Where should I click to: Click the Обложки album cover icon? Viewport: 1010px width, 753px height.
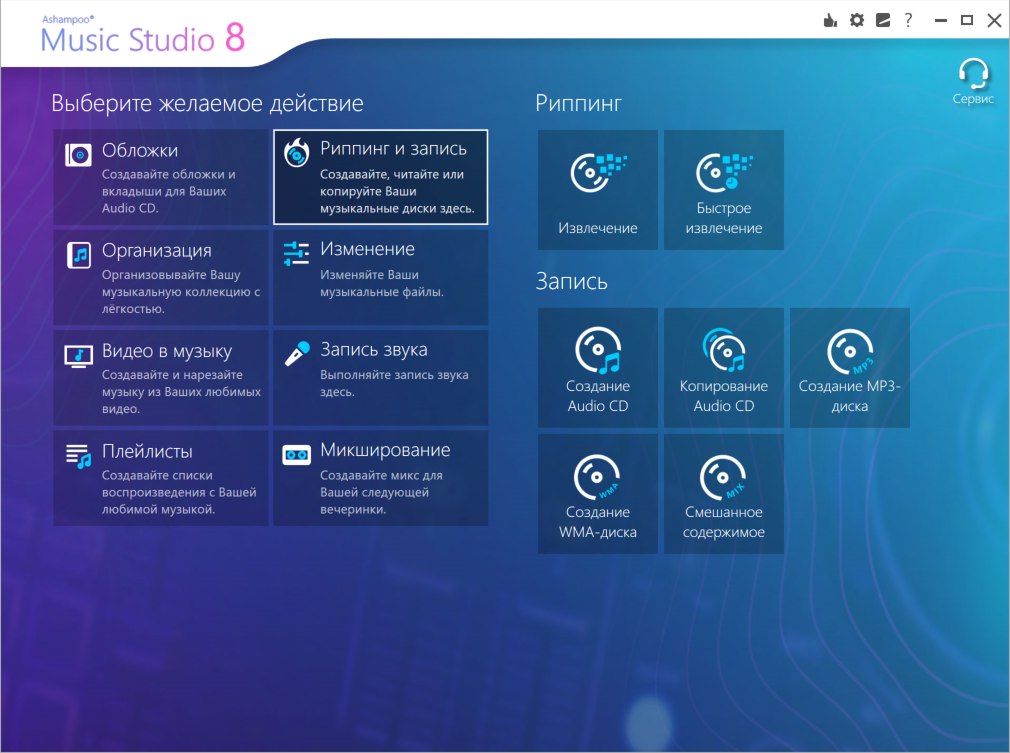tap(79, 155)
